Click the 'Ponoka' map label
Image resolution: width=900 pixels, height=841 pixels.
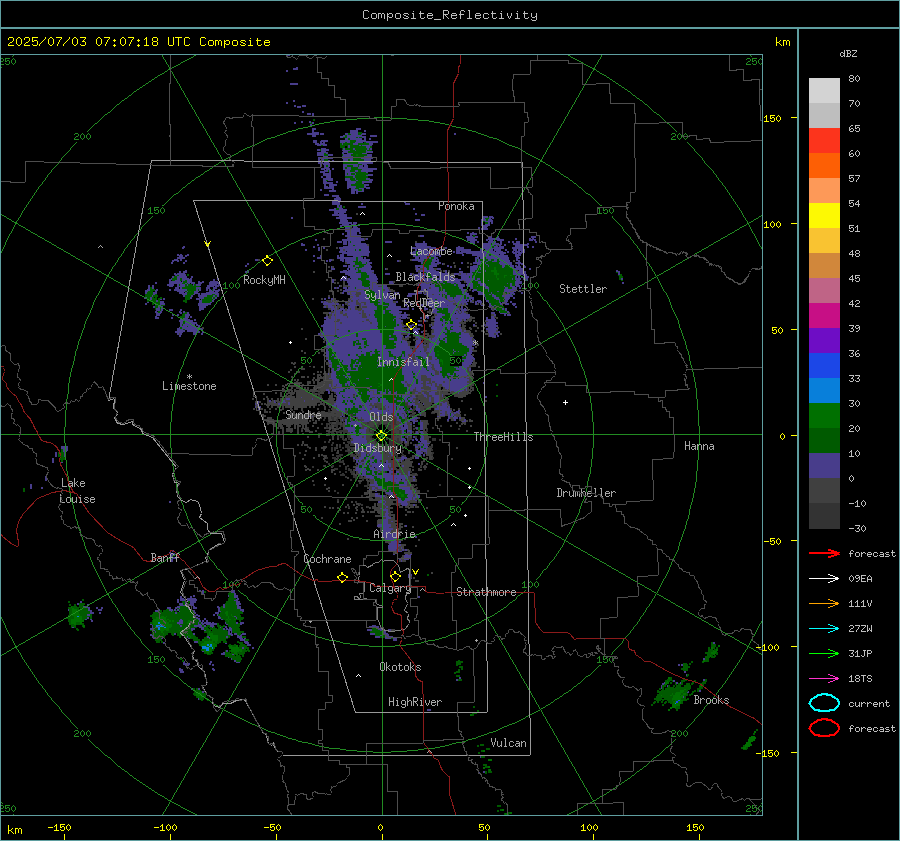pos(456,206)
